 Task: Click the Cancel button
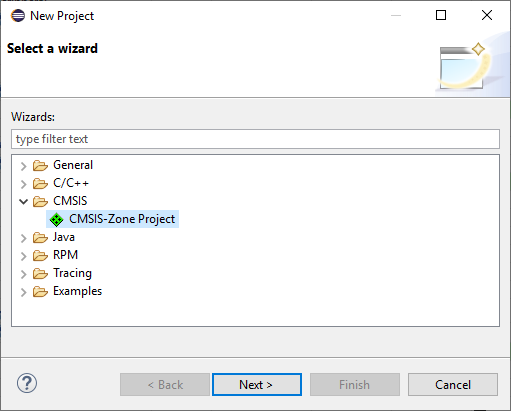pos(453,384)
